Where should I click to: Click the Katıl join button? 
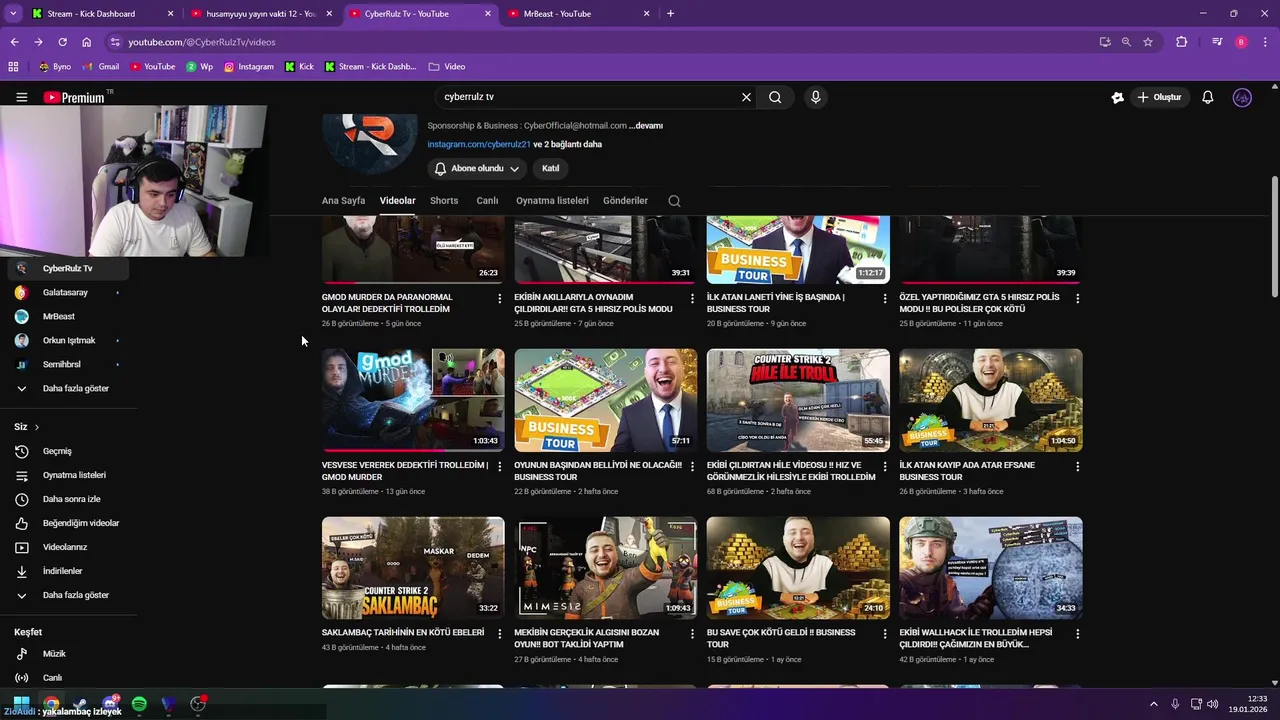(550, 169)
